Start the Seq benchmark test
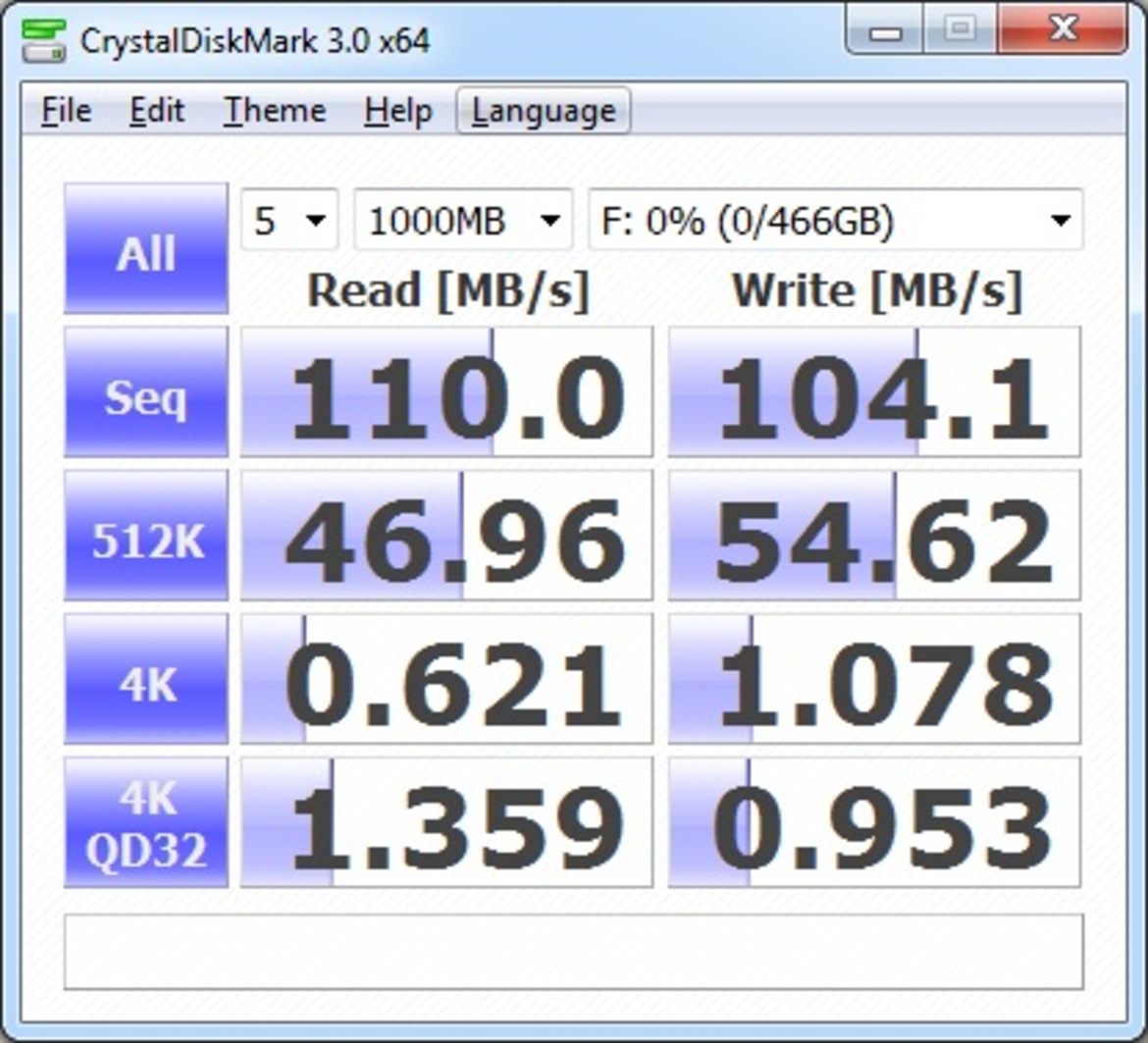This screenshot has height=1043, width=1148. 146,391
